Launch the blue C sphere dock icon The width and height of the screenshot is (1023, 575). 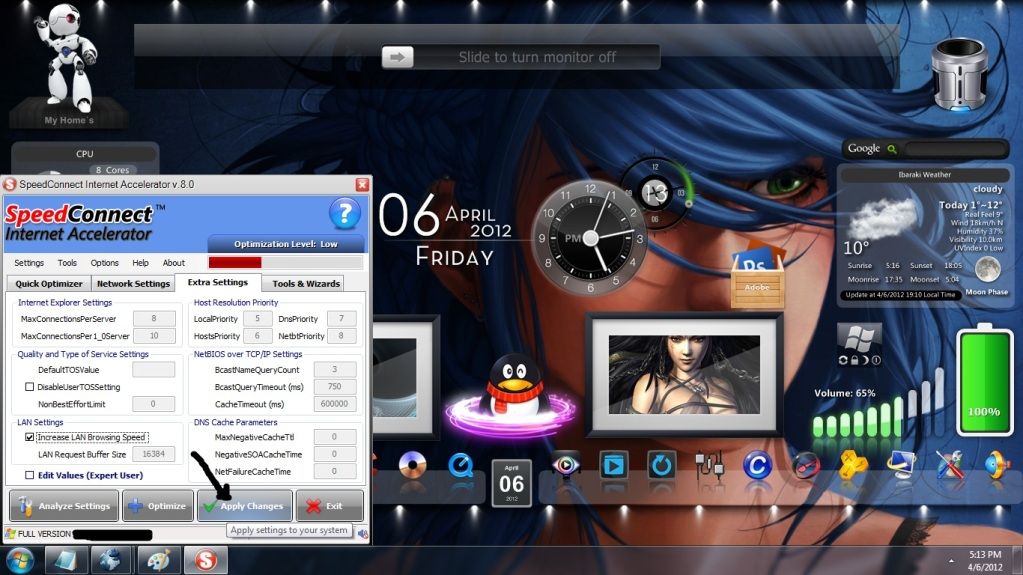(757, 466)
